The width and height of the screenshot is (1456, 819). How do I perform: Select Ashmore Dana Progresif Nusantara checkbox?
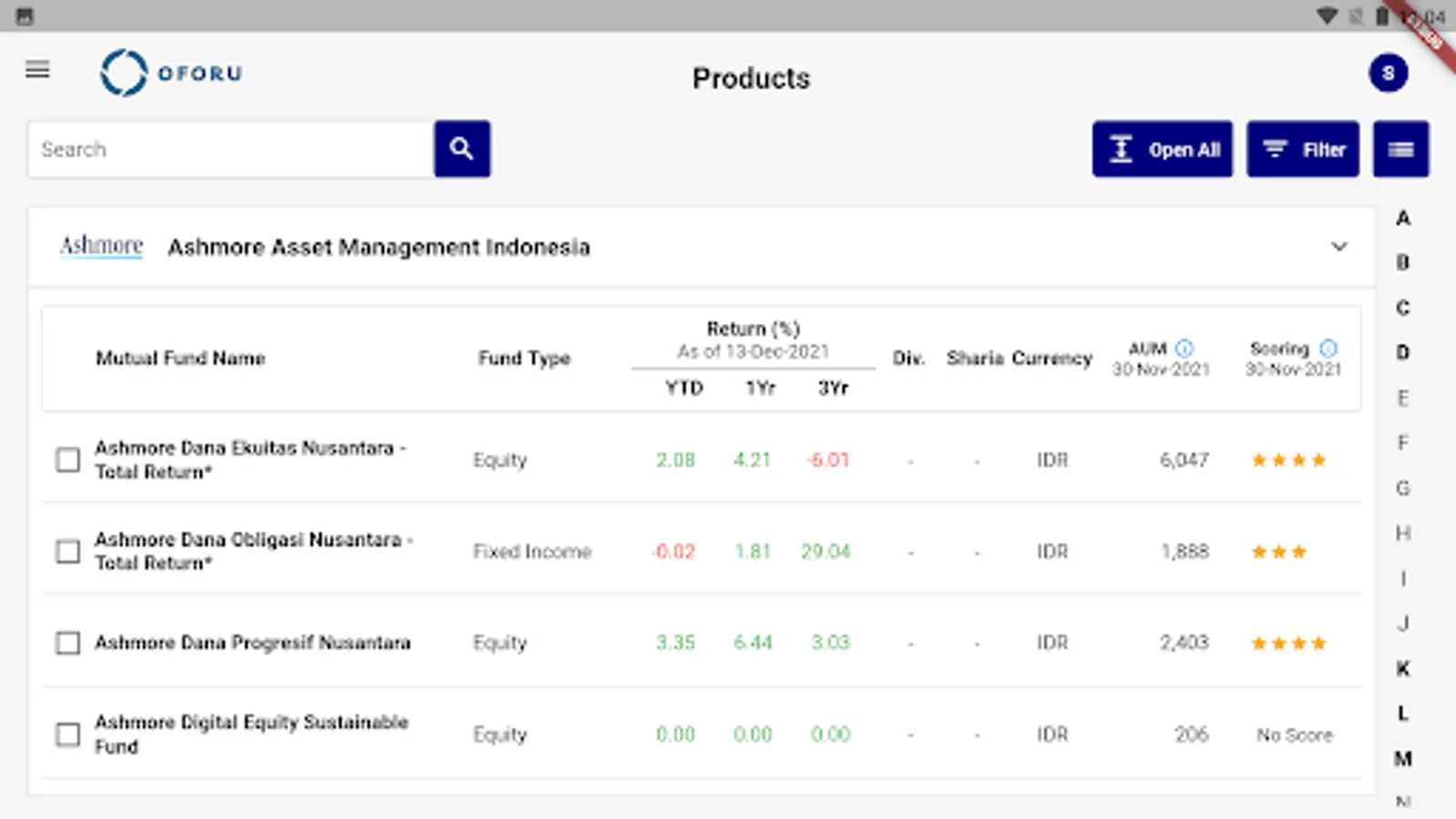point(68,643)
